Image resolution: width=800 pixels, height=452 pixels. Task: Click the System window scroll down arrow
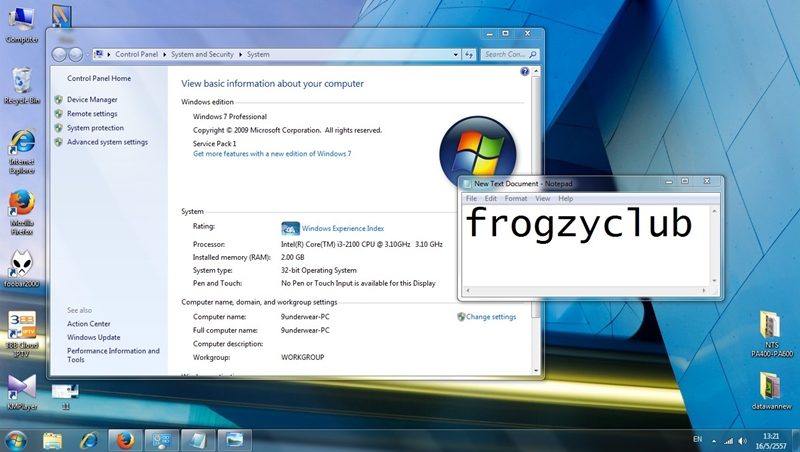(x=536, y=371)
